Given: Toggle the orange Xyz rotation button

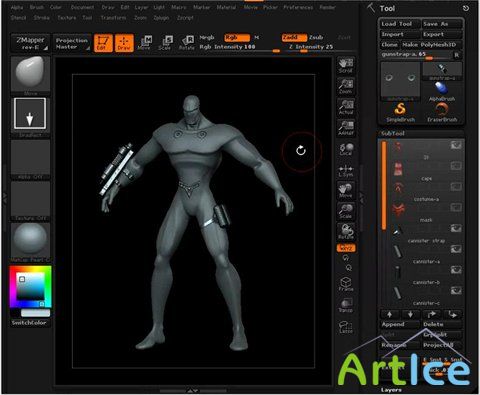Looking at the screenshot, I should 346,248.
